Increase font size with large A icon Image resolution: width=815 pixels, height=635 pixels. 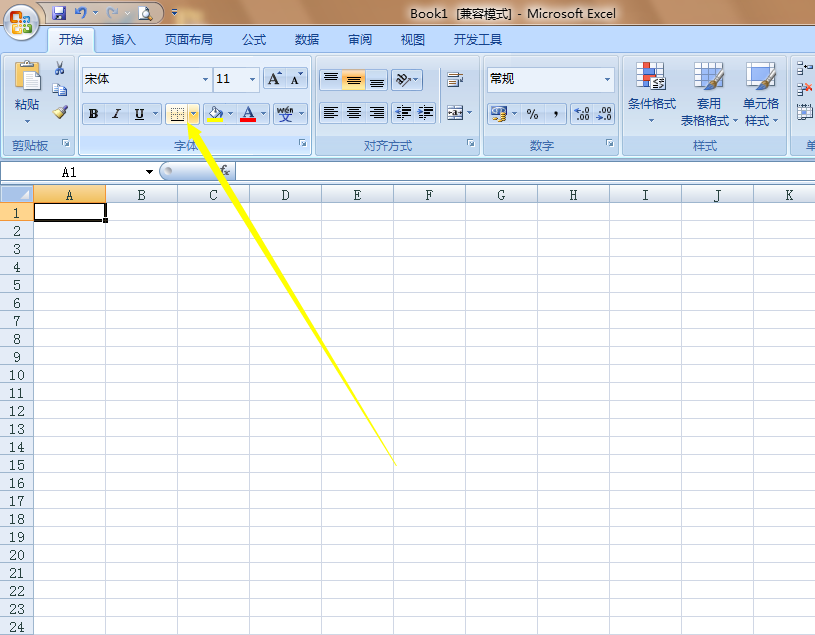click(274, 79)
